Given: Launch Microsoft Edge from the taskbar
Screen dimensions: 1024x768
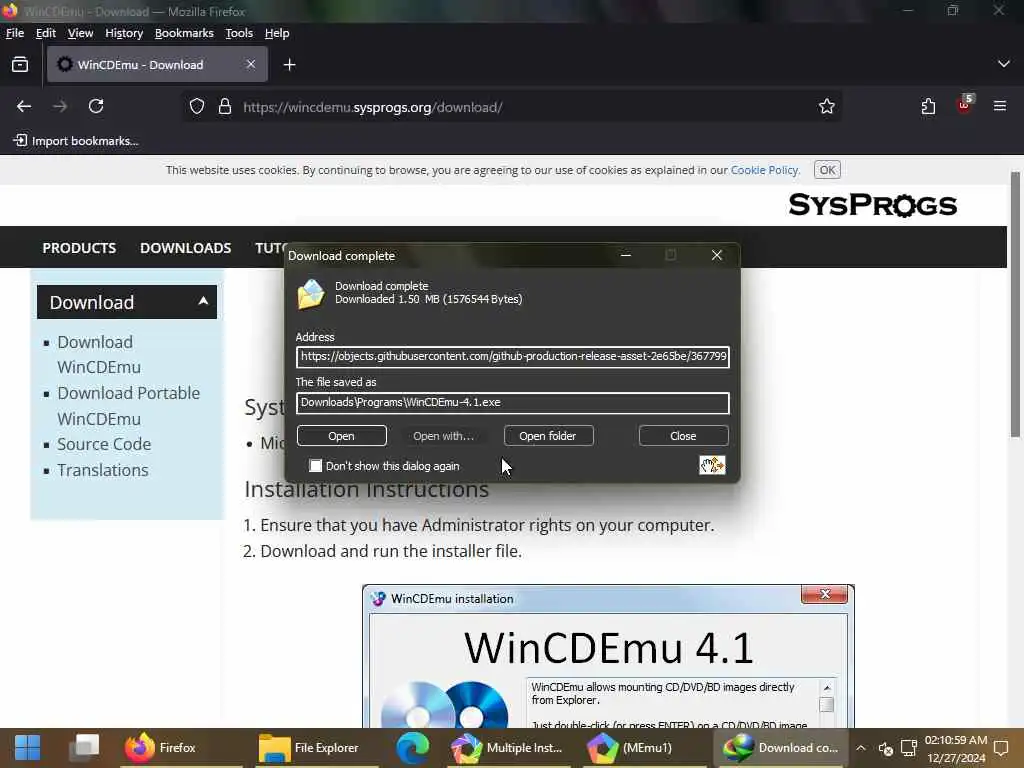Looking at the screenshot, I should coord(413,748).
